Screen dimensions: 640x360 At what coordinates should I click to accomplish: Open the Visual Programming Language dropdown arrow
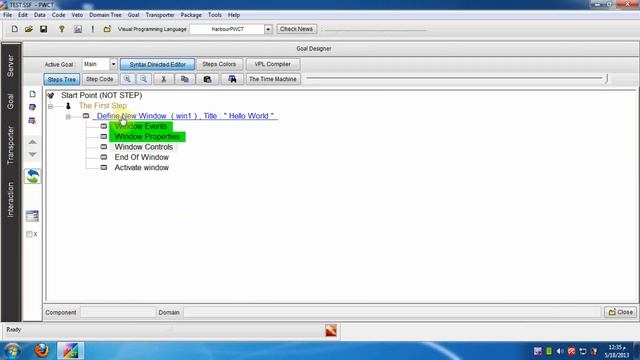[x=268, y=29]
